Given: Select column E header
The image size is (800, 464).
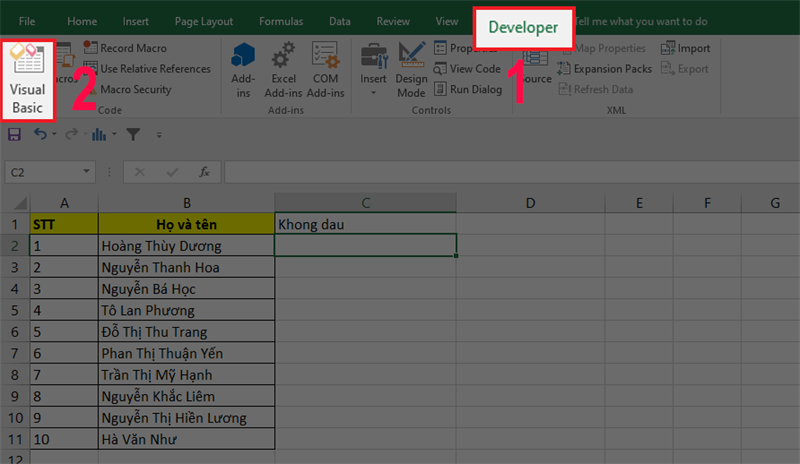Looking at the screenshot, I should pos(639,203).
